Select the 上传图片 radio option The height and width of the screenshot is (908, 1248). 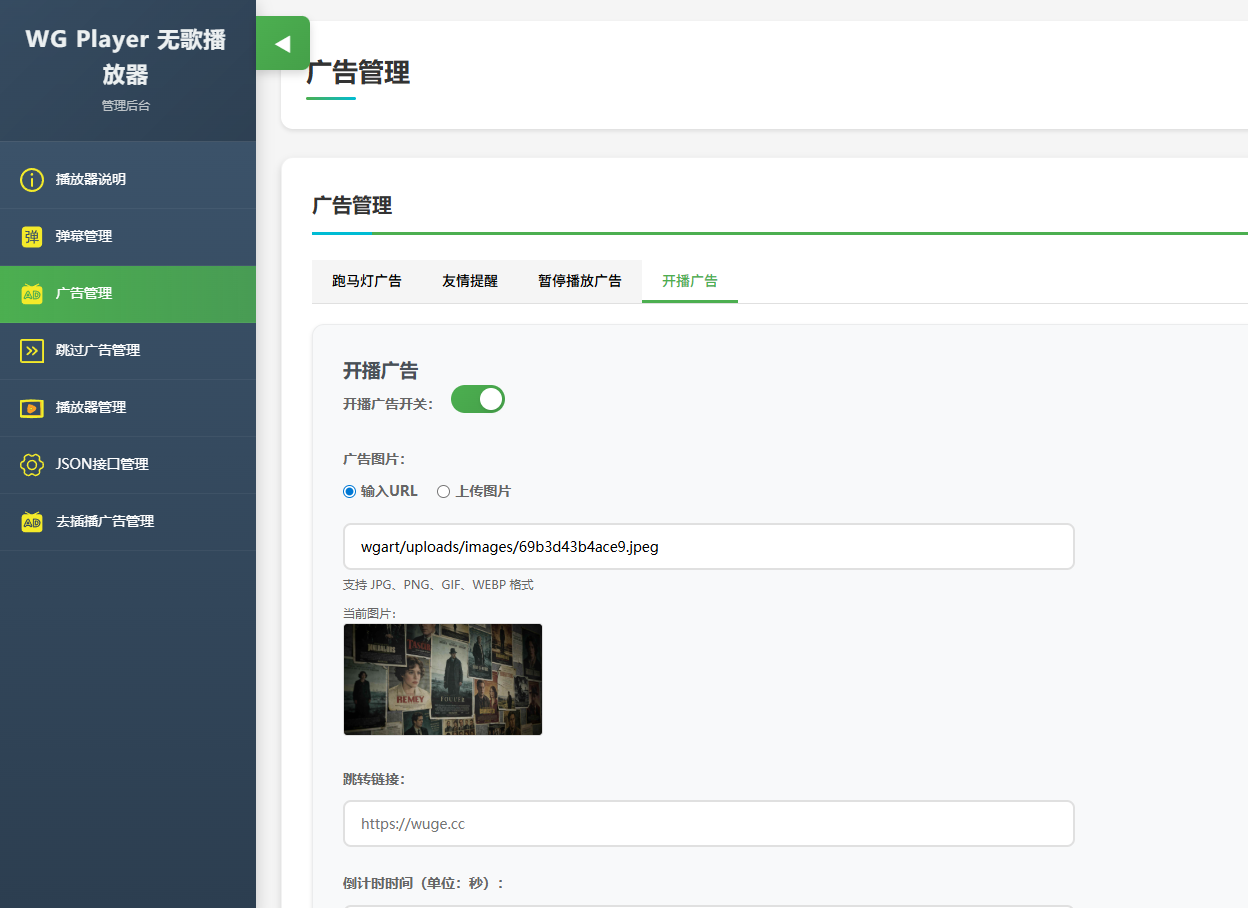(x=444, y=491)
